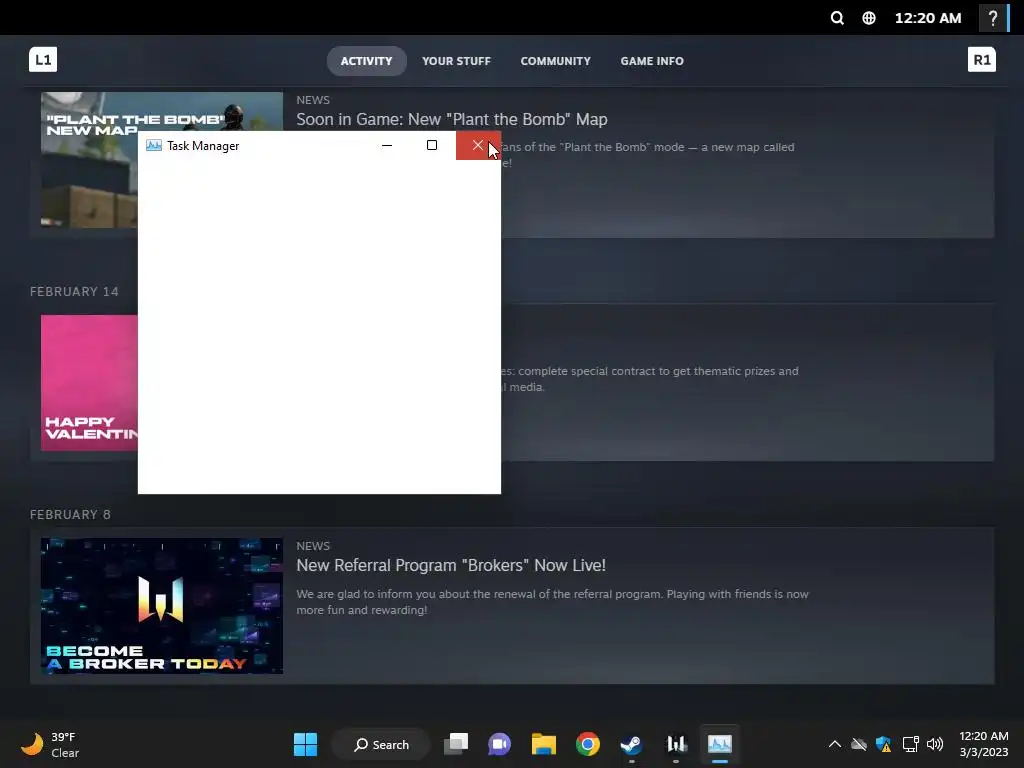
Task: Open the taskbar clock showing 3/3/2023
Action: [984, 744]
